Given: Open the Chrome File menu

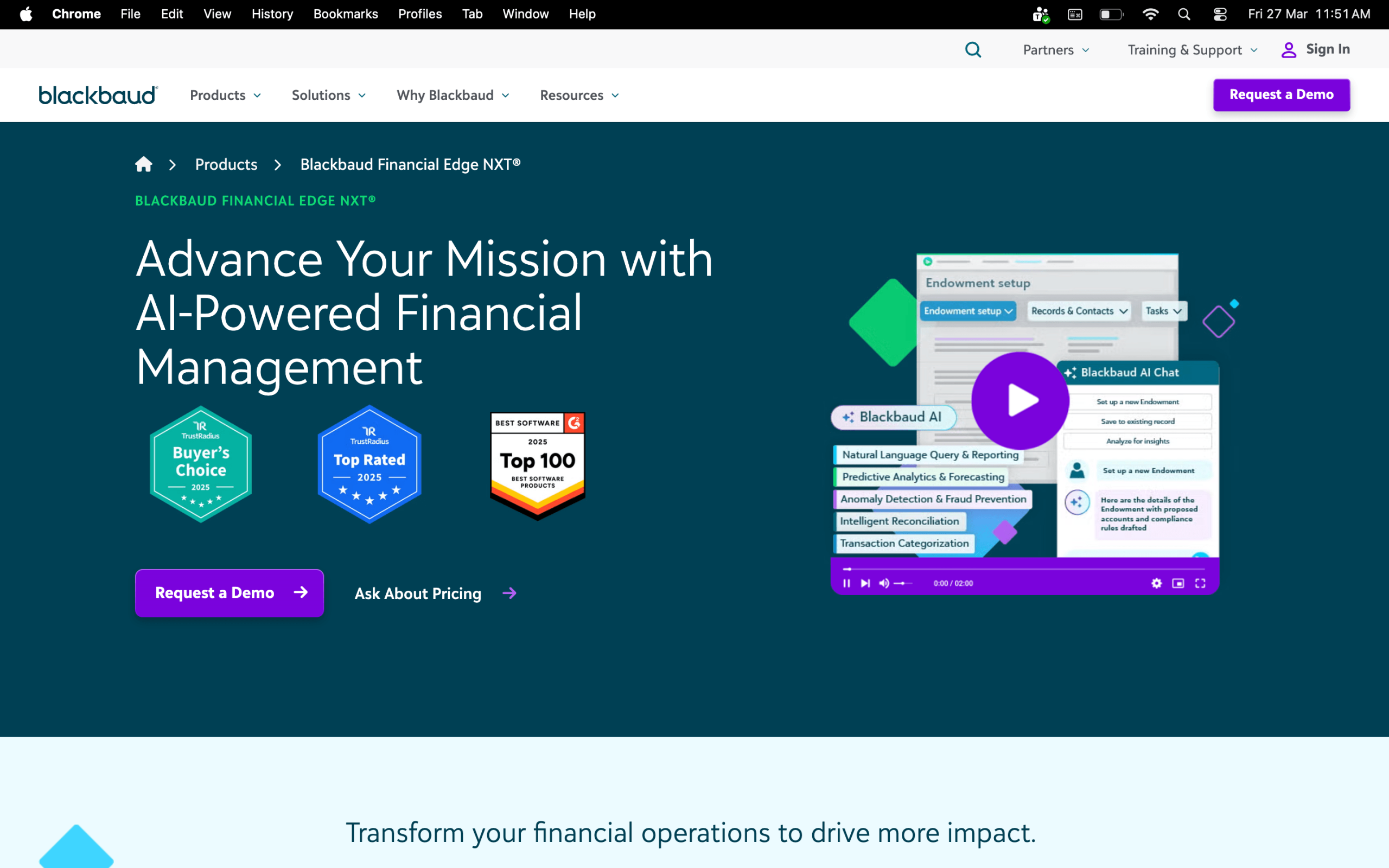Looking at the screenshot, I should tap(130, 14).
